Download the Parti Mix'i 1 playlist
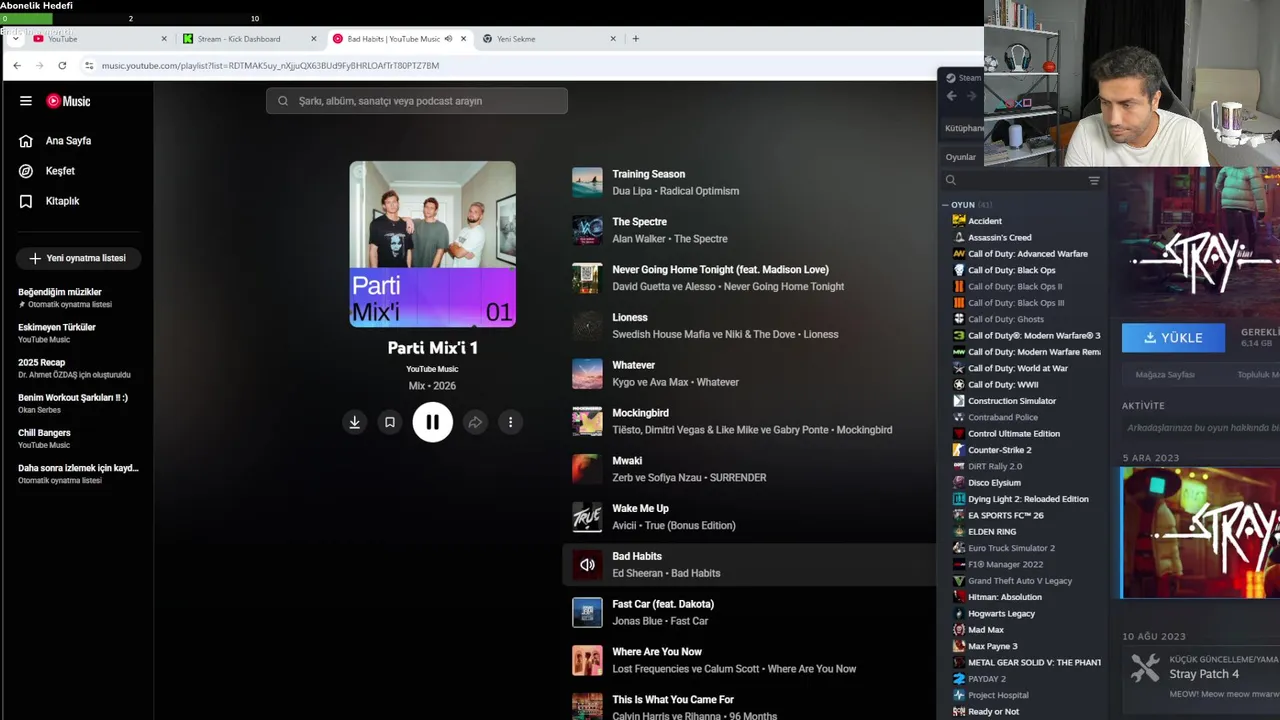The height and width of the screenshot is (720, 1280). (x=354, y=422)
